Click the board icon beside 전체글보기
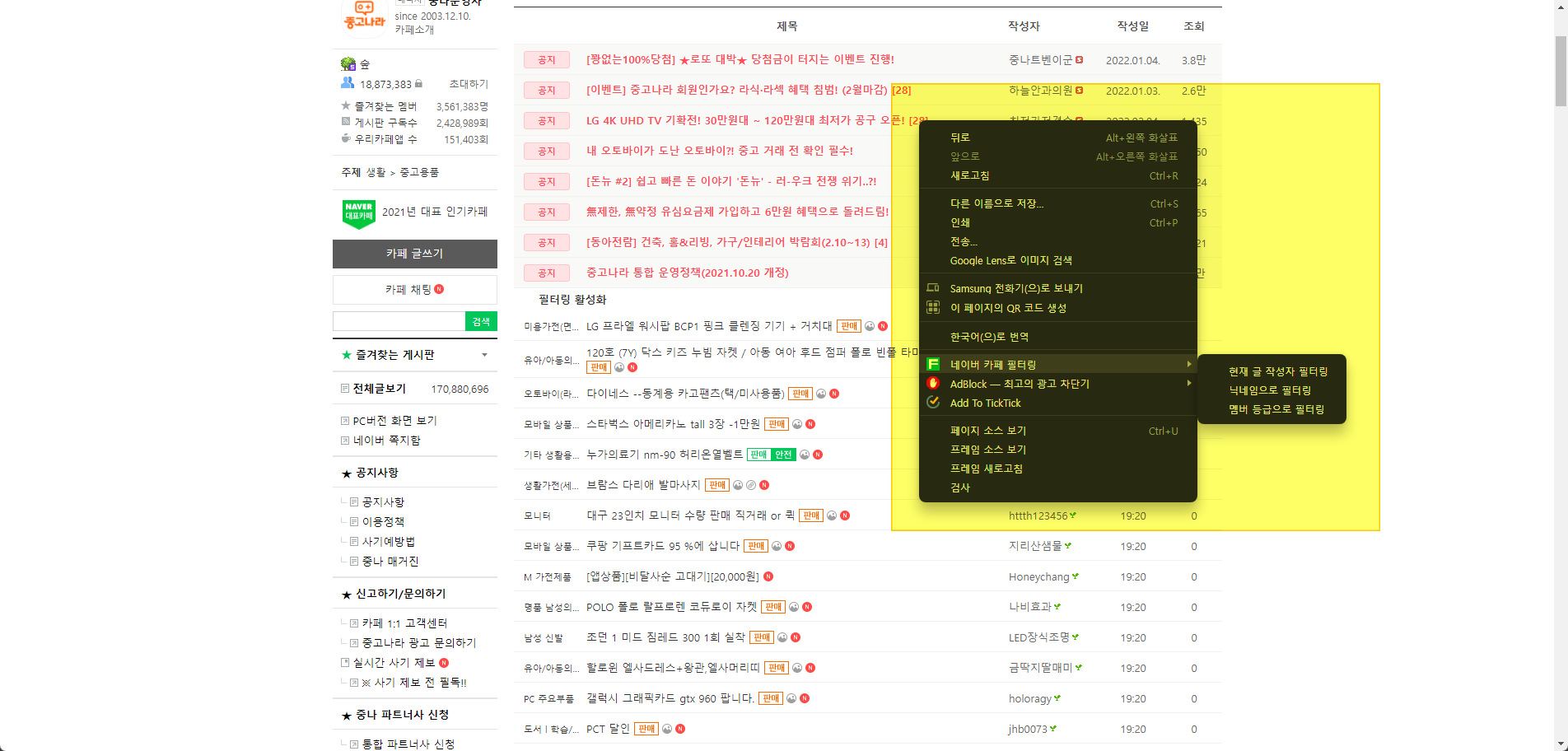 [x=345, y=389]
